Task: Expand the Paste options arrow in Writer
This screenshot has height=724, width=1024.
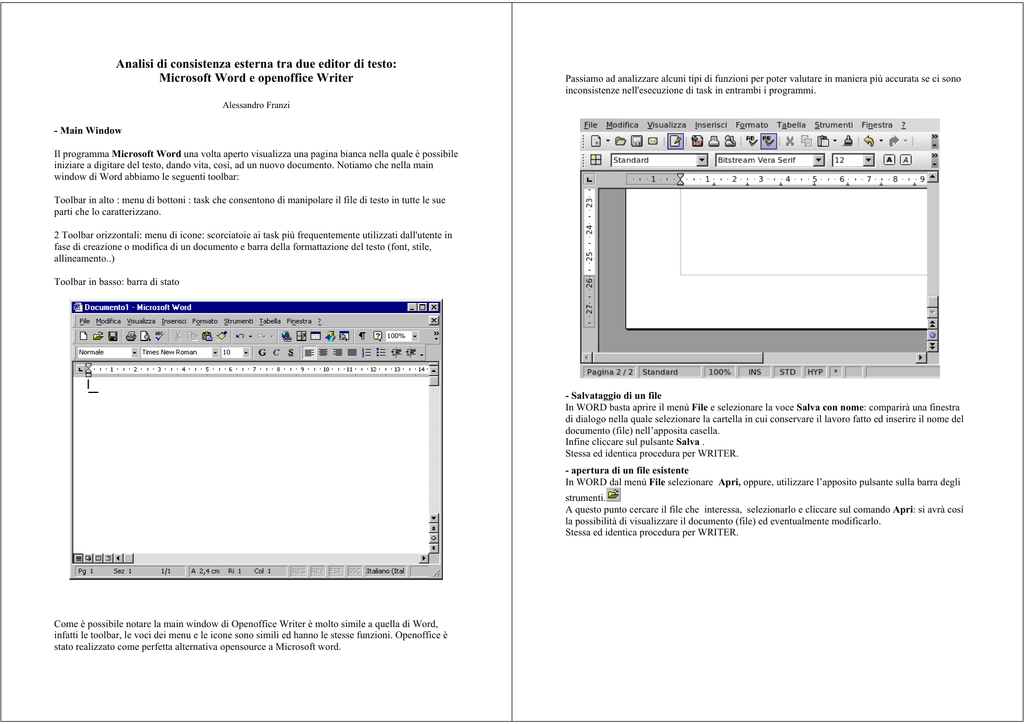Action: tap(835, 141)
